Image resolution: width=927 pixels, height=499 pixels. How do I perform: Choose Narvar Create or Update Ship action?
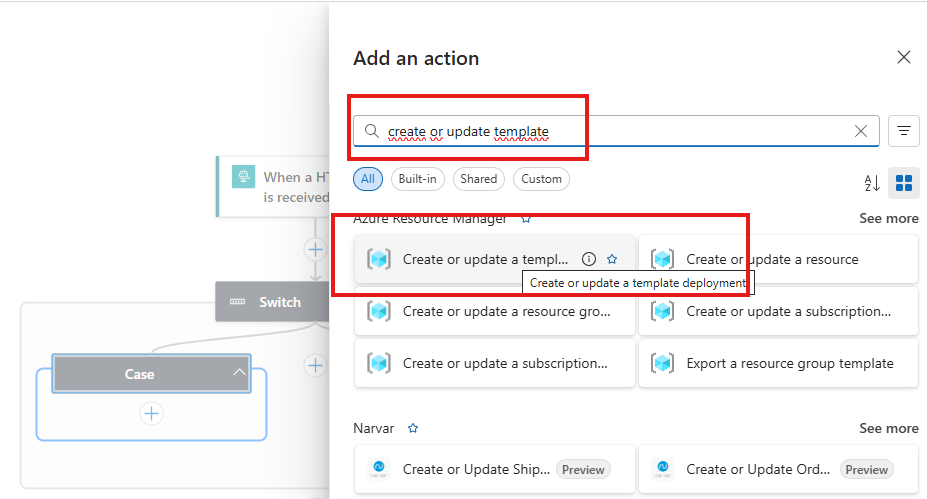pos(494,469)
